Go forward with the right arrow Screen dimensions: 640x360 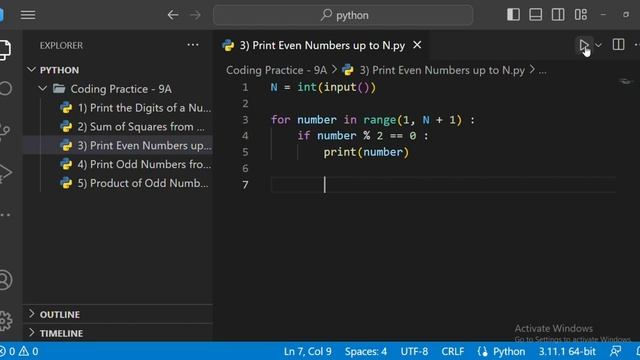(196, 15)
